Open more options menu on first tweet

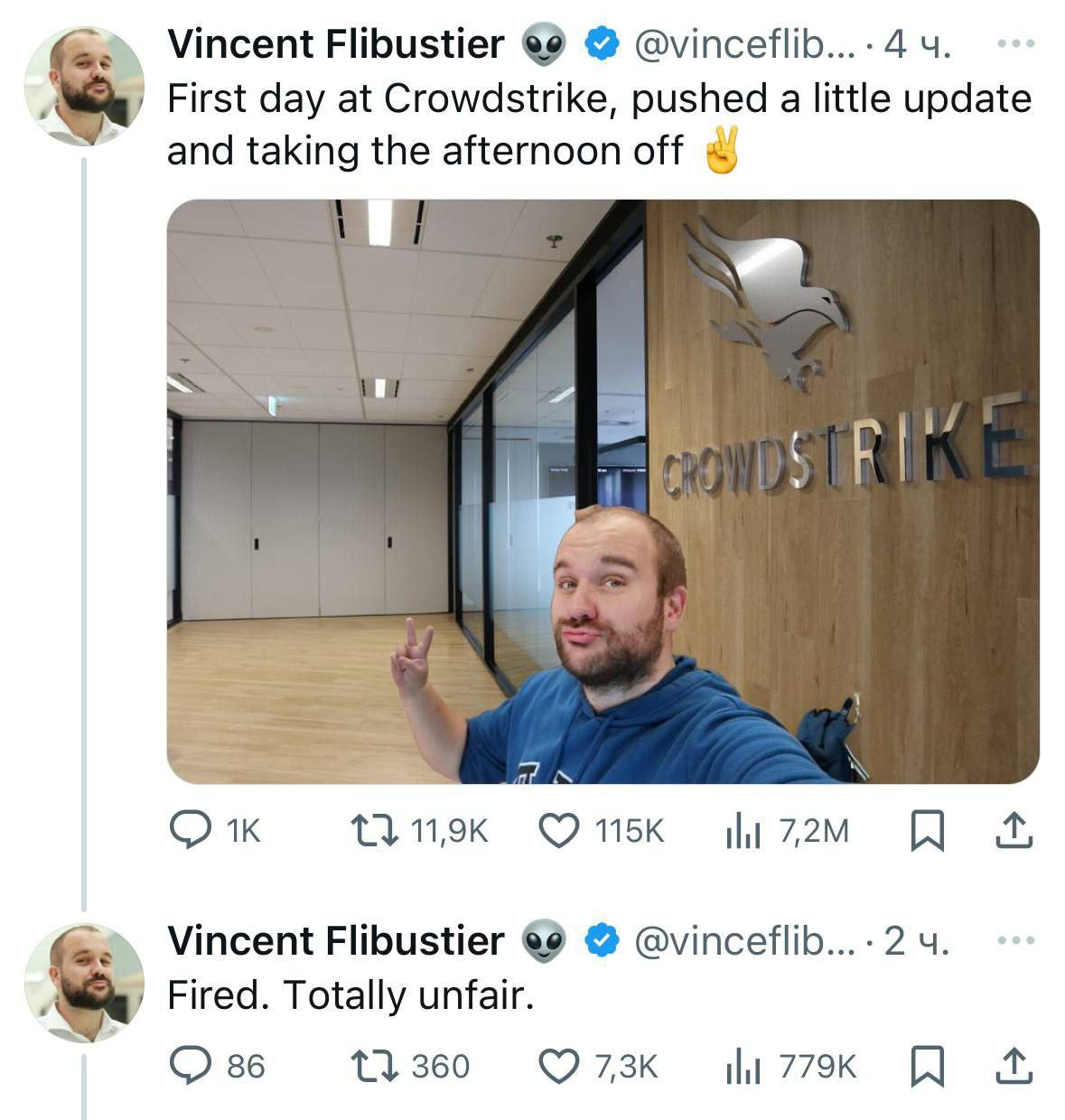point(1016,44)
